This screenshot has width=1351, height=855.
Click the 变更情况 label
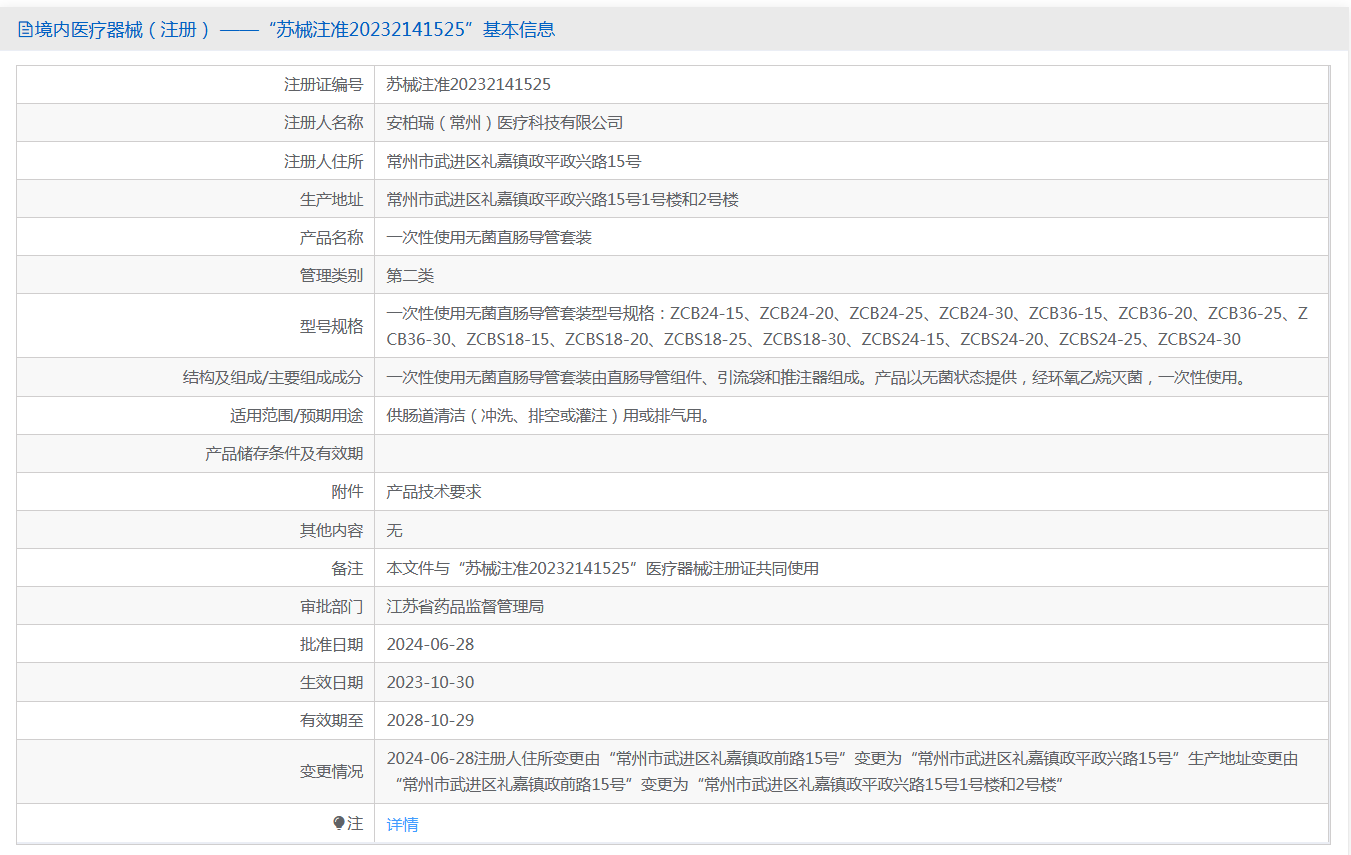(x=331, y=772)
